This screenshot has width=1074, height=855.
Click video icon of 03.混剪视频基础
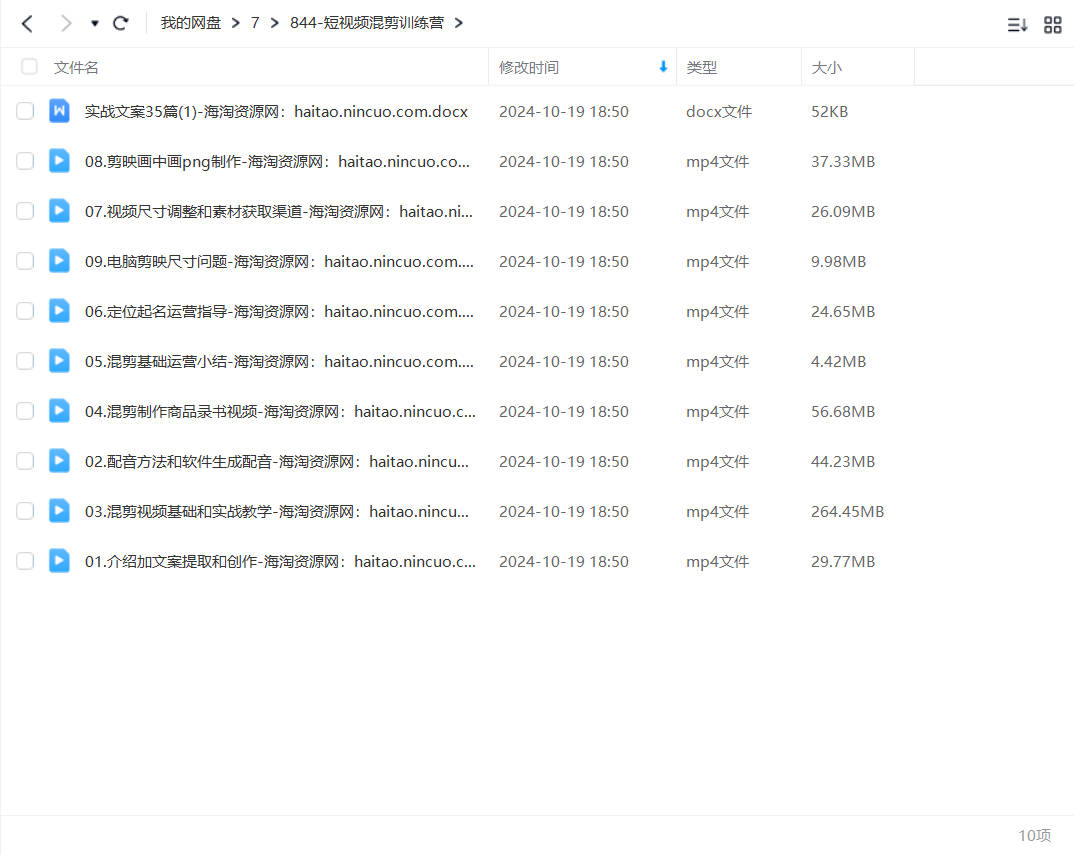(60, 511)
